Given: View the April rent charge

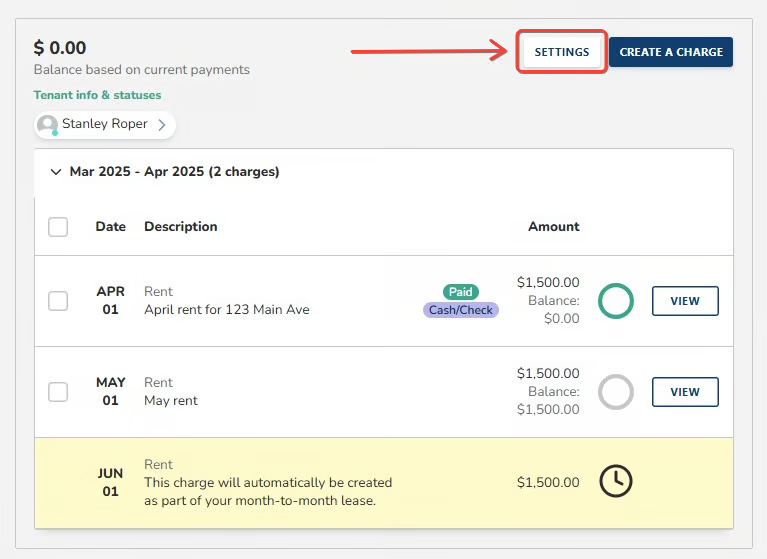Looking at the screenshot, I should point(685,301).
